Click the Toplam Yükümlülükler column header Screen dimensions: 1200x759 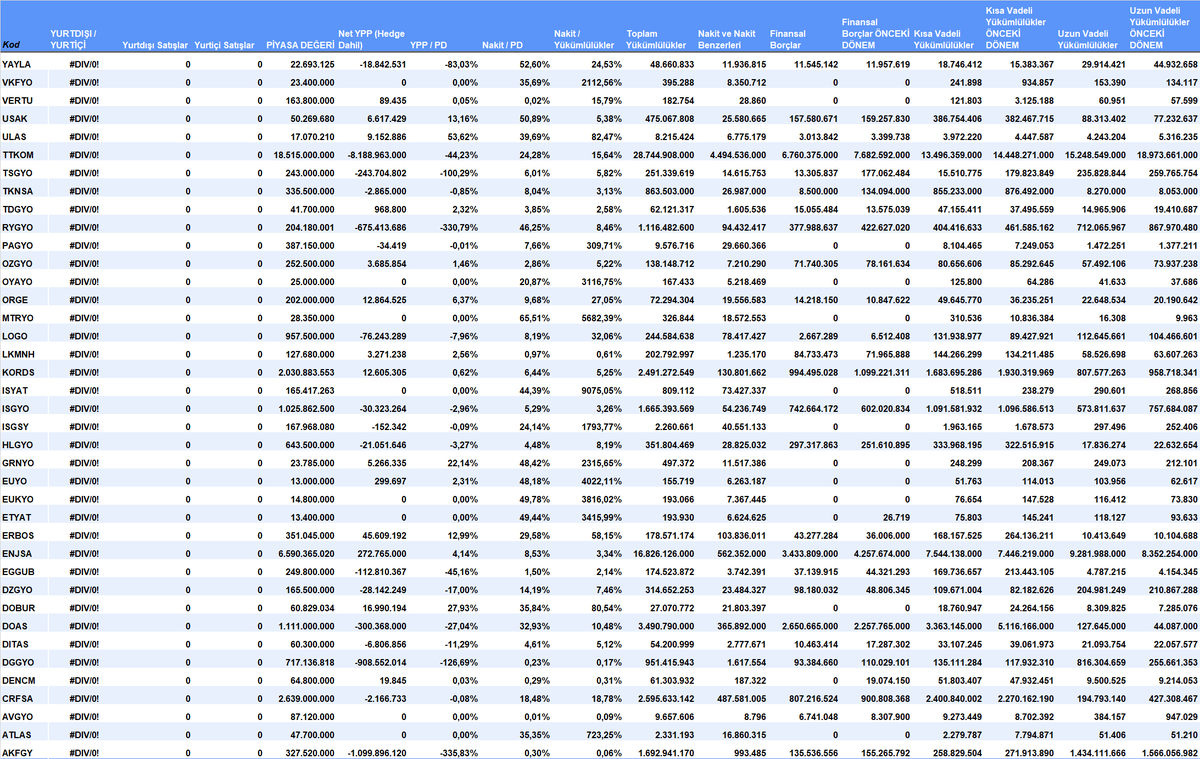[656, 39]
